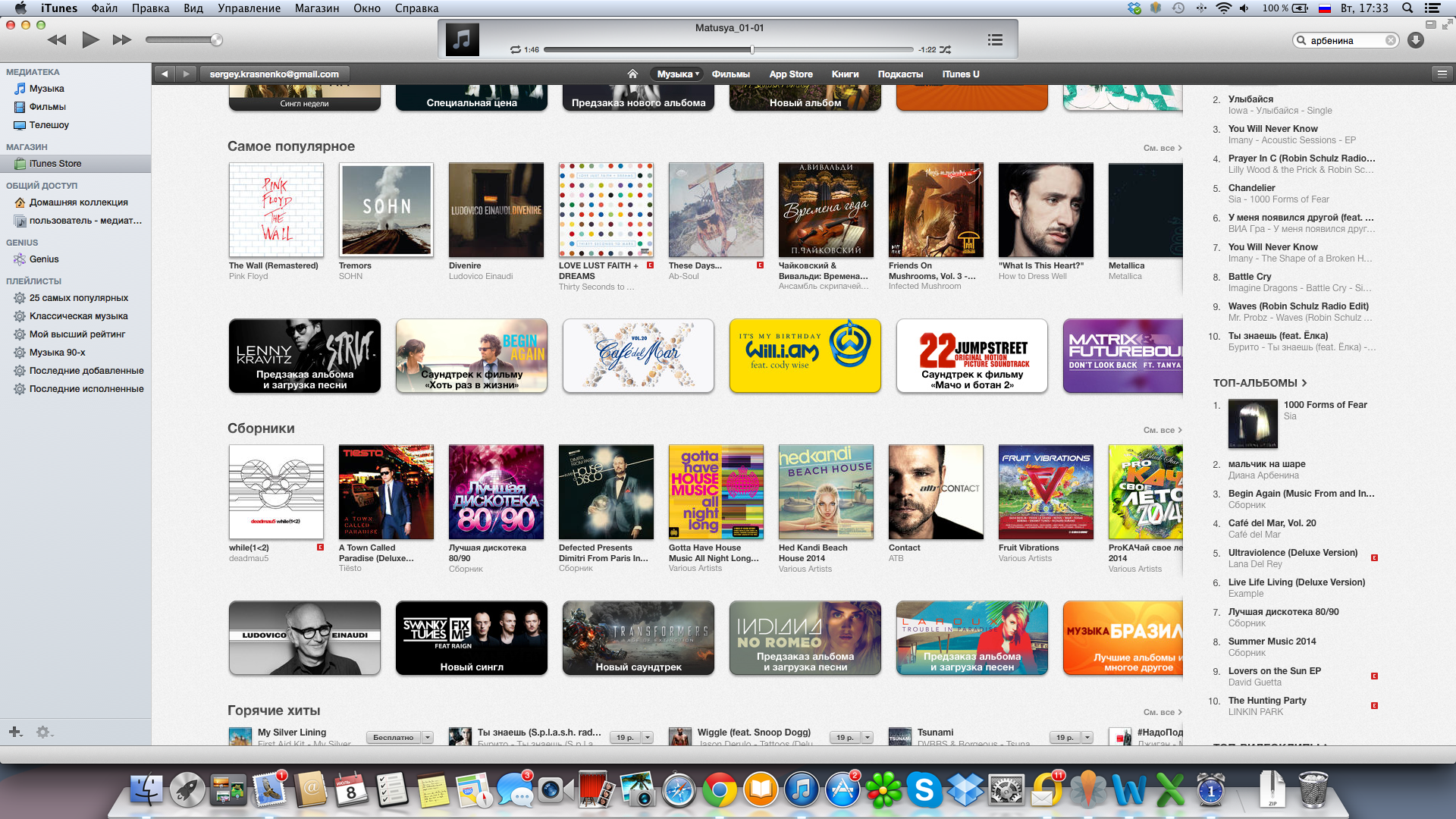Play the current track
The image size is (1456, 819).
point(90,39)
